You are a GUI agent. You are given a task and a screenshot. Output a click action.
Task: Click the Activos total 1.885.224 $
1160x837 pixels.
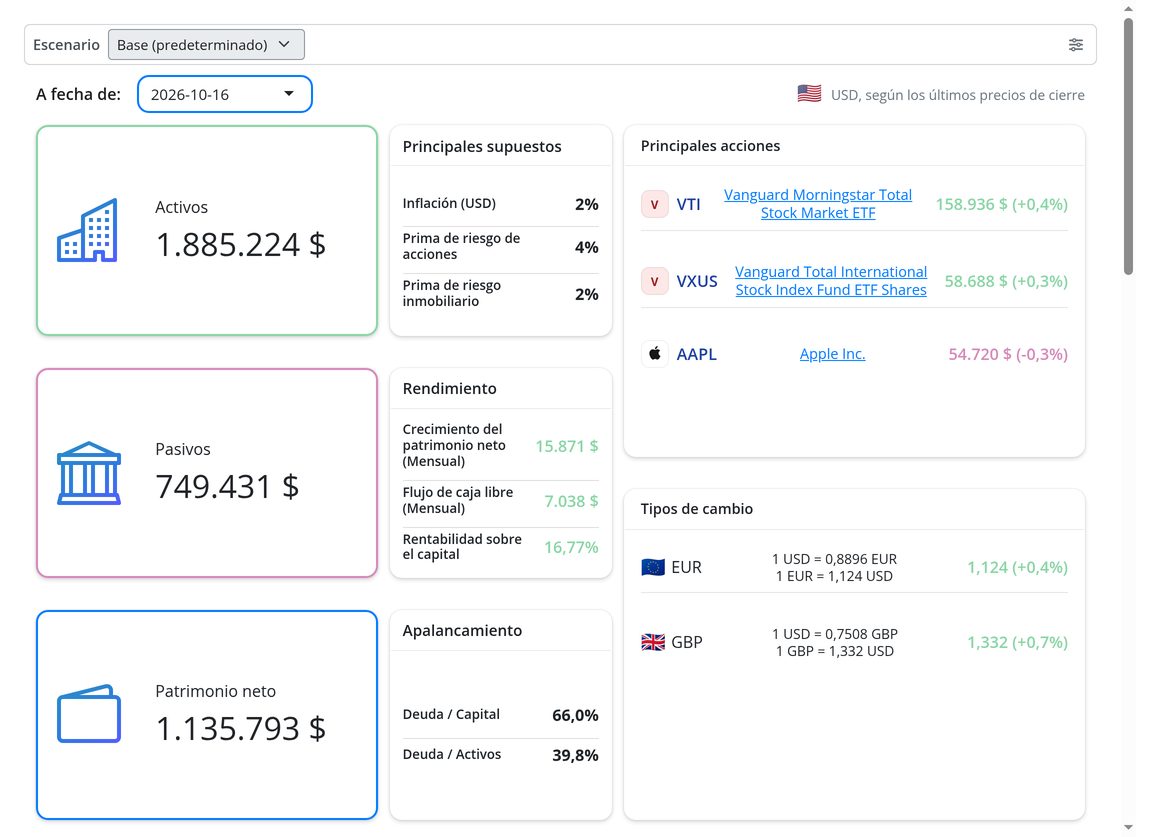point(240,245)
